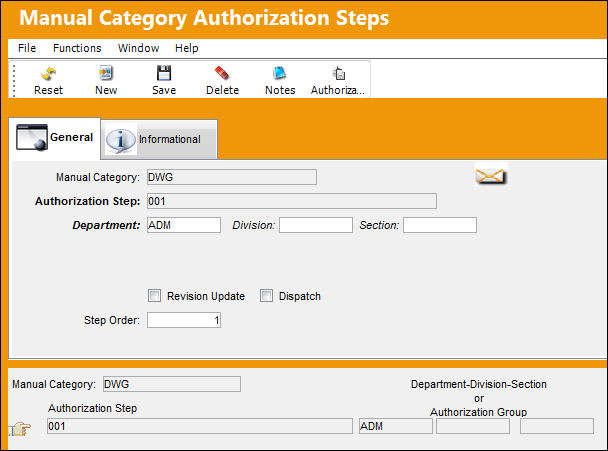Click the Department field containing ADM
Screen dimensions: 608x451
tap(184, 225)
